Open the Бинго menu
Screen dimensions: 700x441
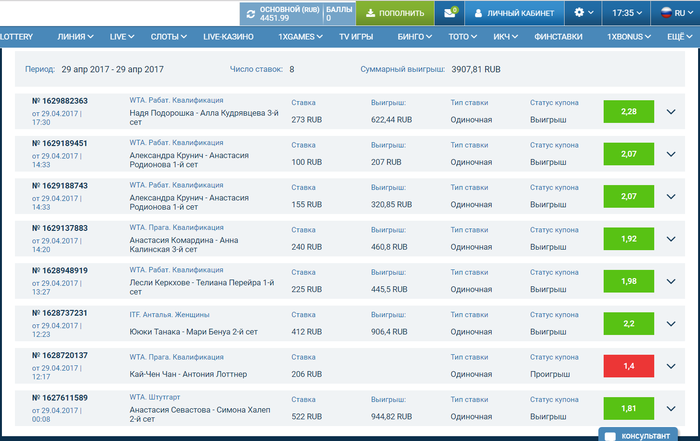coord(415,37)
